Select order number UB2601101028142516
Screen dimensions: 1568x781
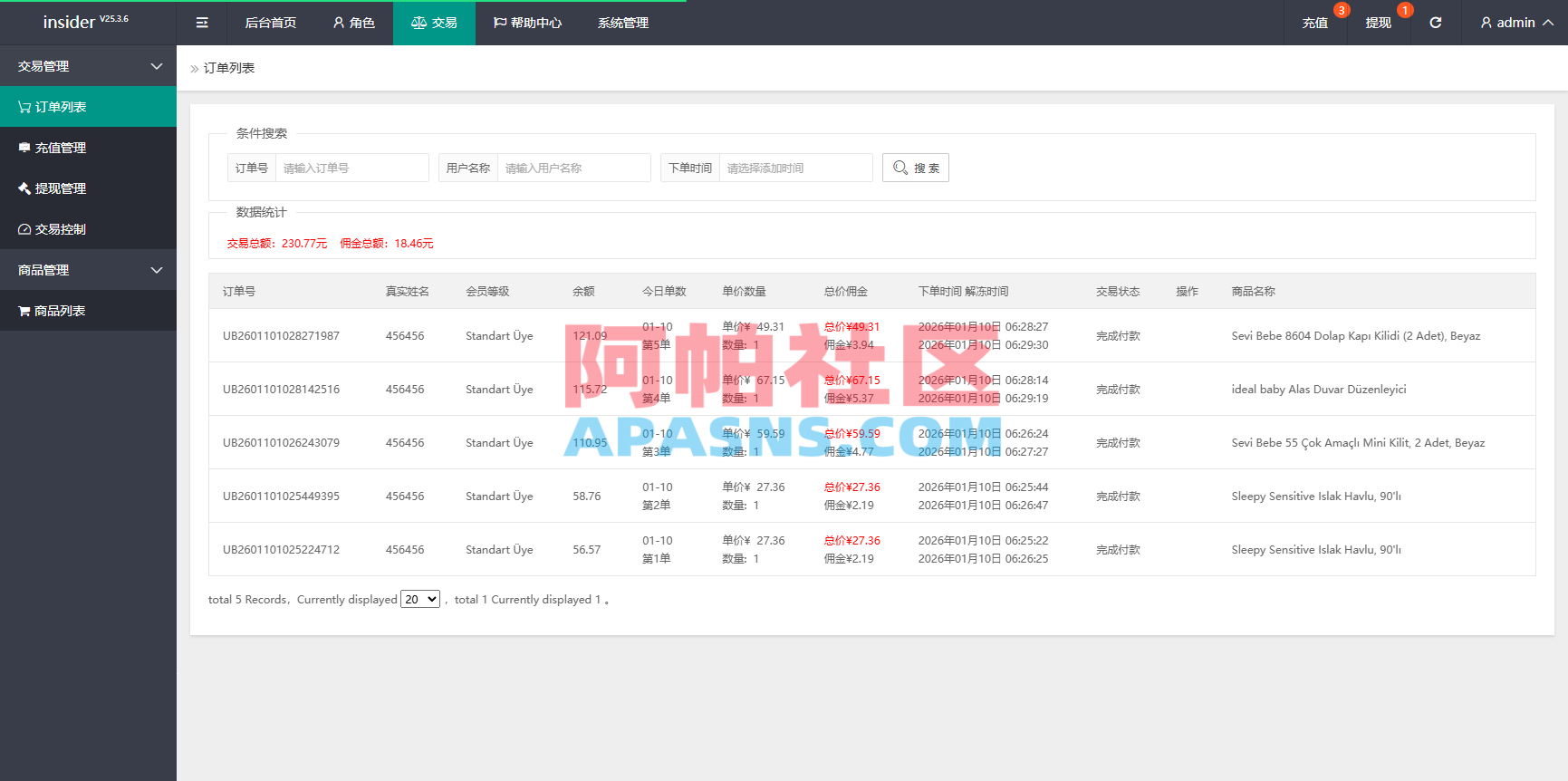pyautogui.click(x=281, y=389)
